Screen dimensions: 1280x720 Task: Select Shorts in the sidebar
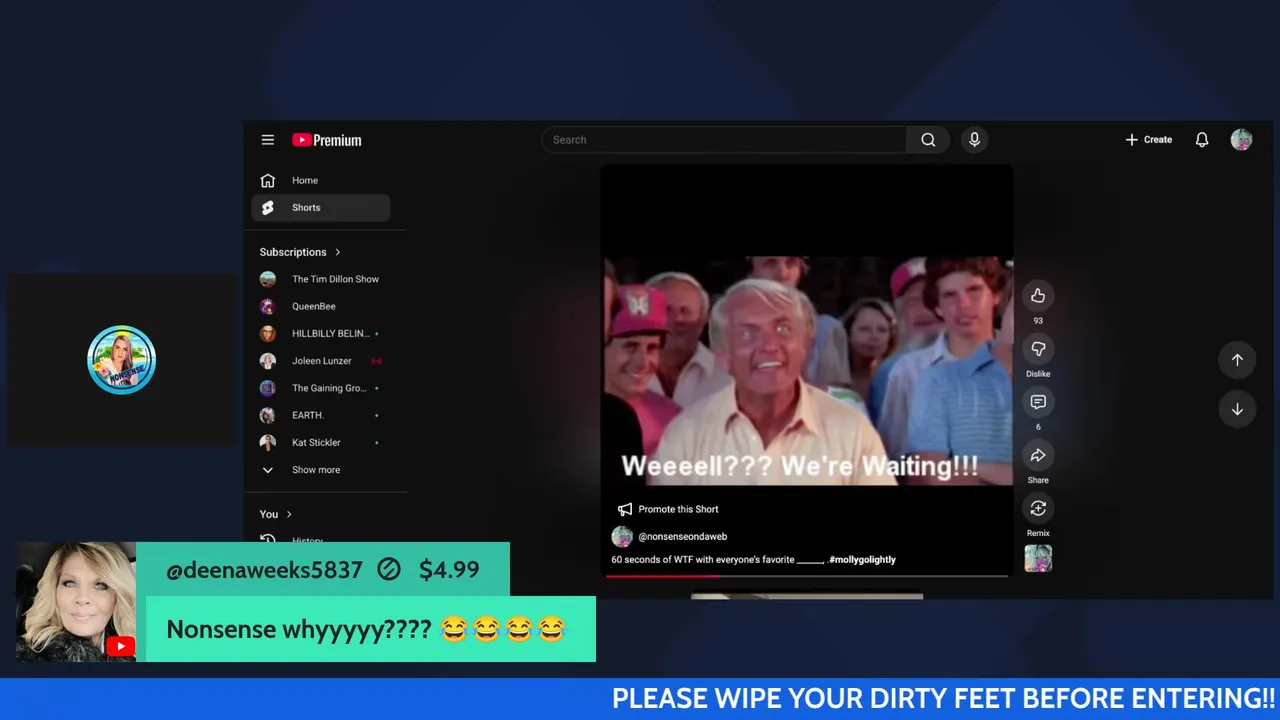pyautogui.click(x=320, y=208)
